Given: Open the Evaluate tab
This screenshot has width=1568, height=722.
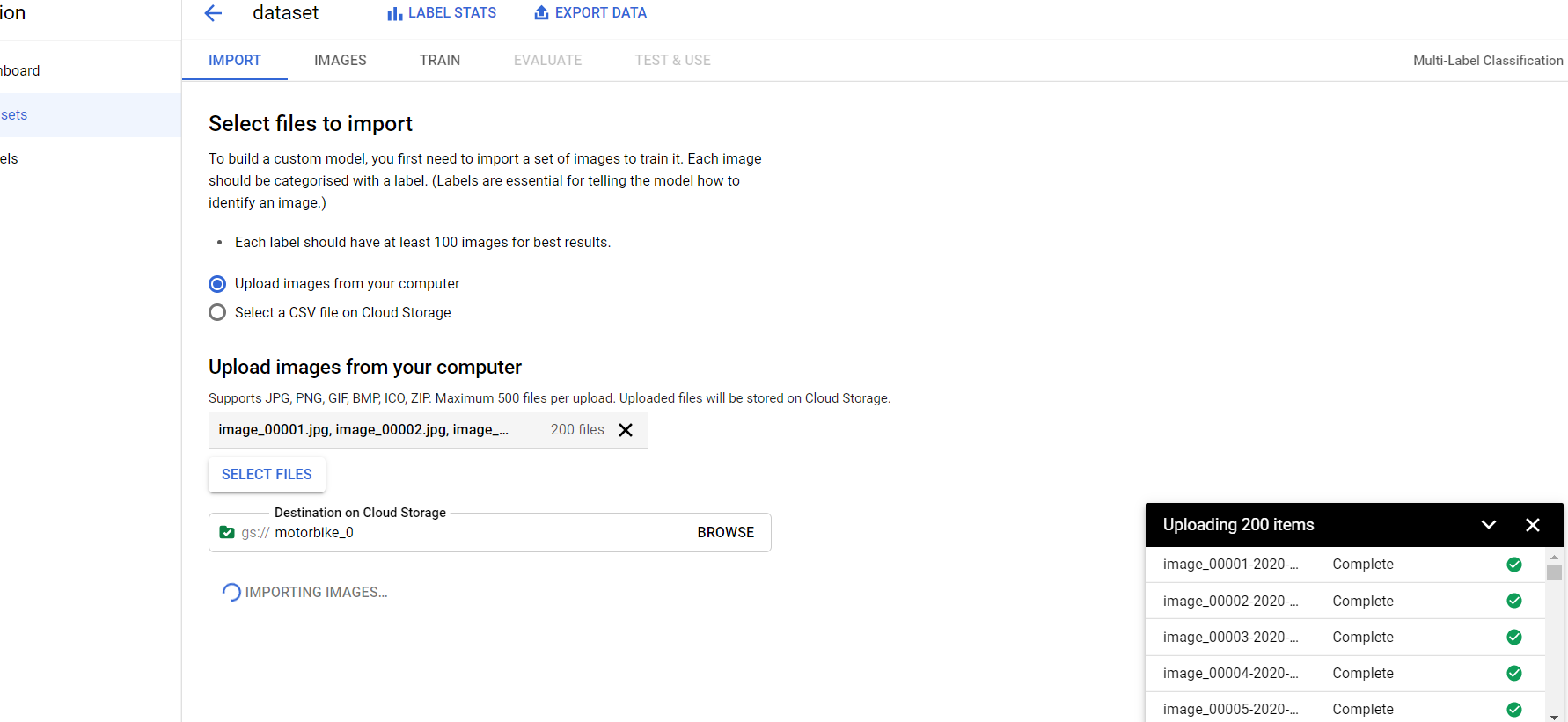Looking at the screenshot, I should pos(548,60).
